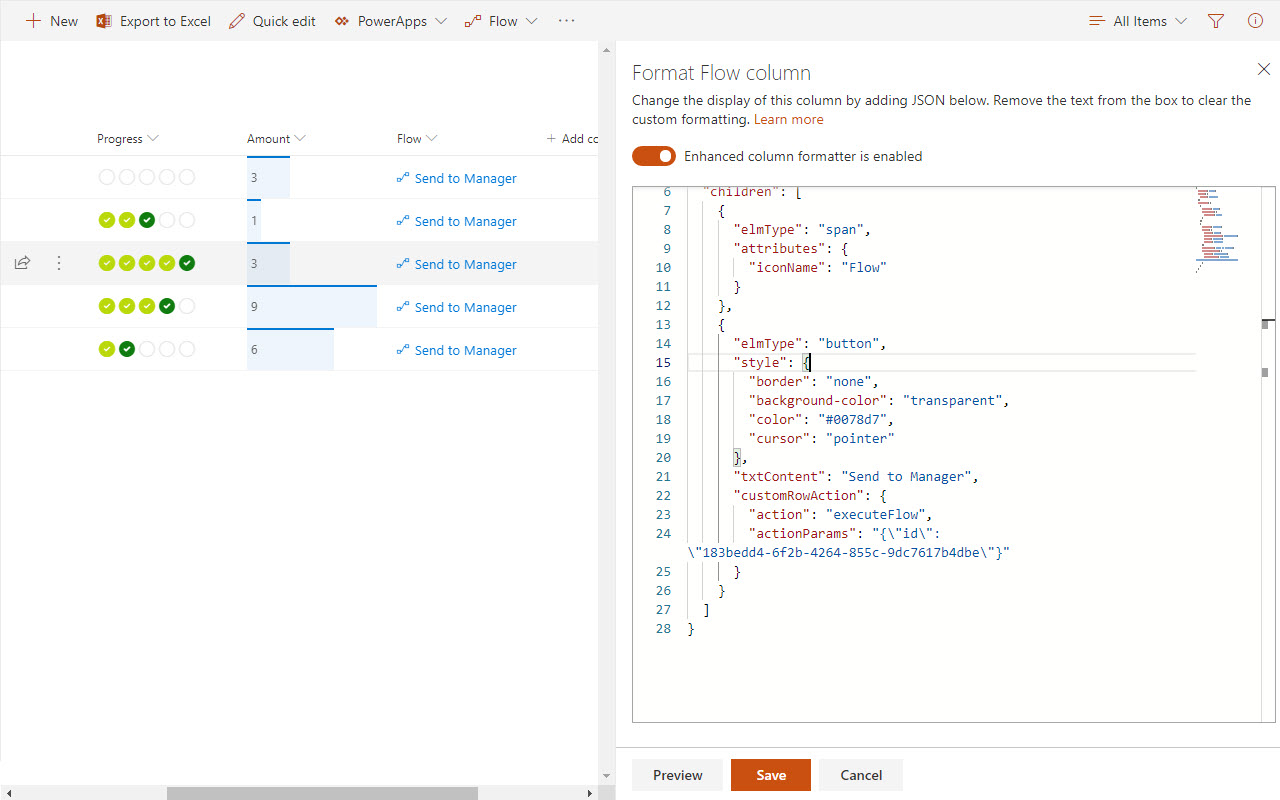Click the list scroll-left arrow
Image resolution: width=1280 pixels, height=800 pixels.
(x=7, y=793)
